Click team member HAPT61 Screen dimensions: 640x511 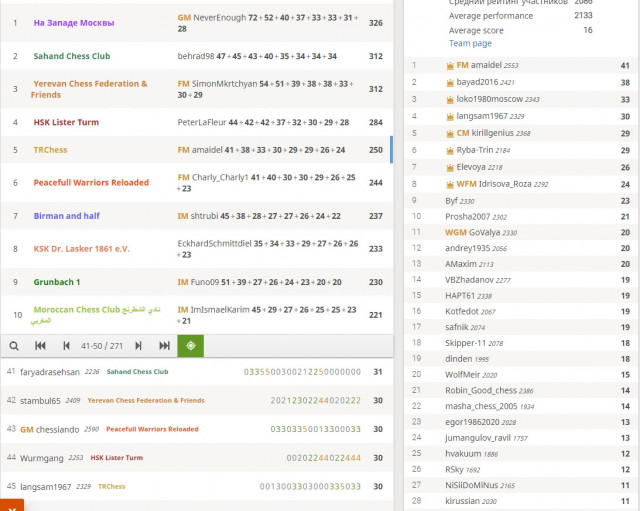(460, 295)
